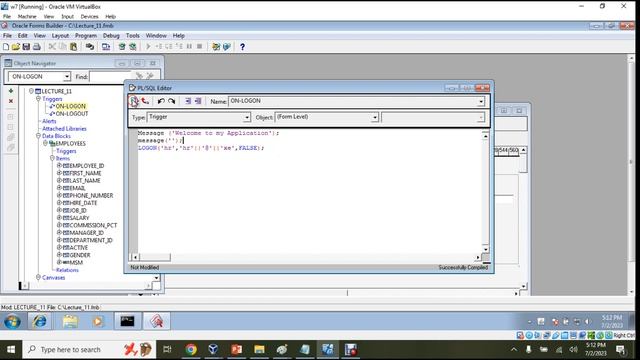Image resolution: width=640 pixels, height=360 pixels.
Task: Select the SALARY item in the tree
Action: (79, 218)
